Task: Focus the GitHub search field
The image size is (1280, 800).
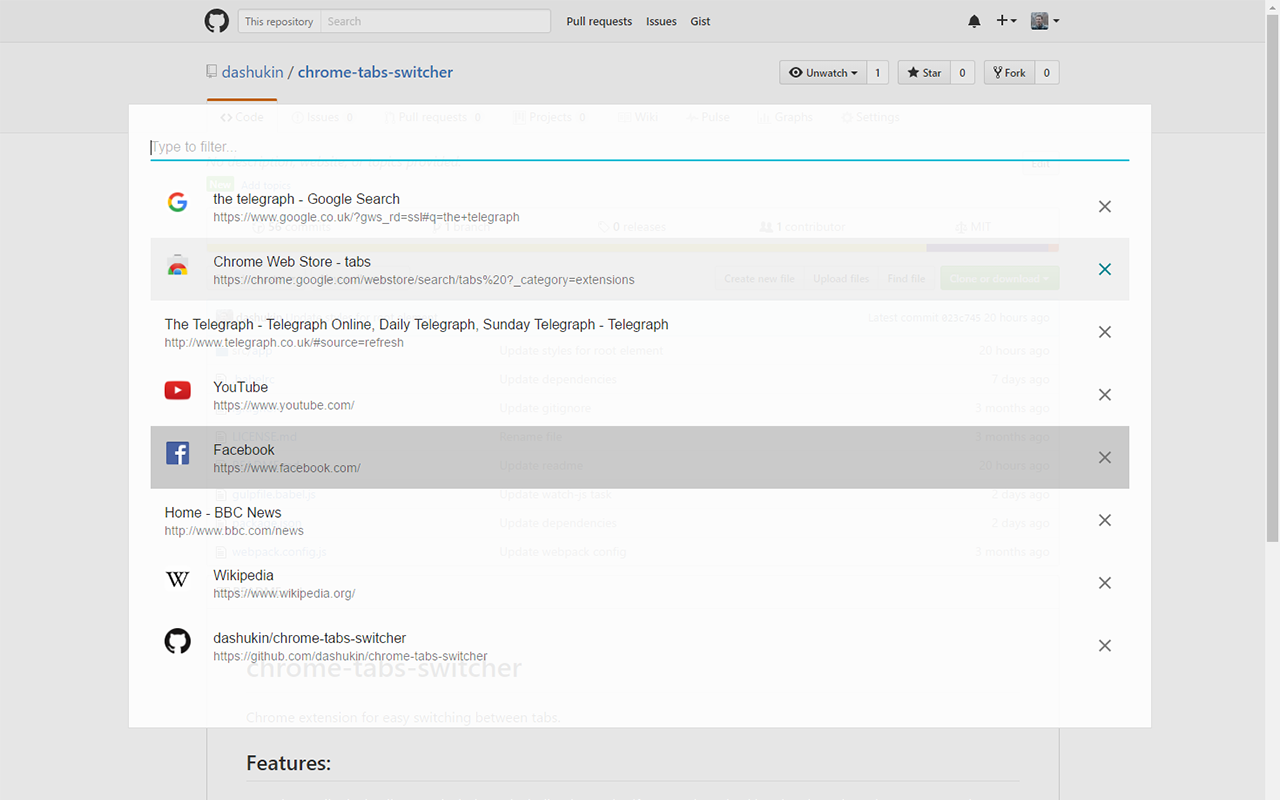Action: click(x=435, y=21)
